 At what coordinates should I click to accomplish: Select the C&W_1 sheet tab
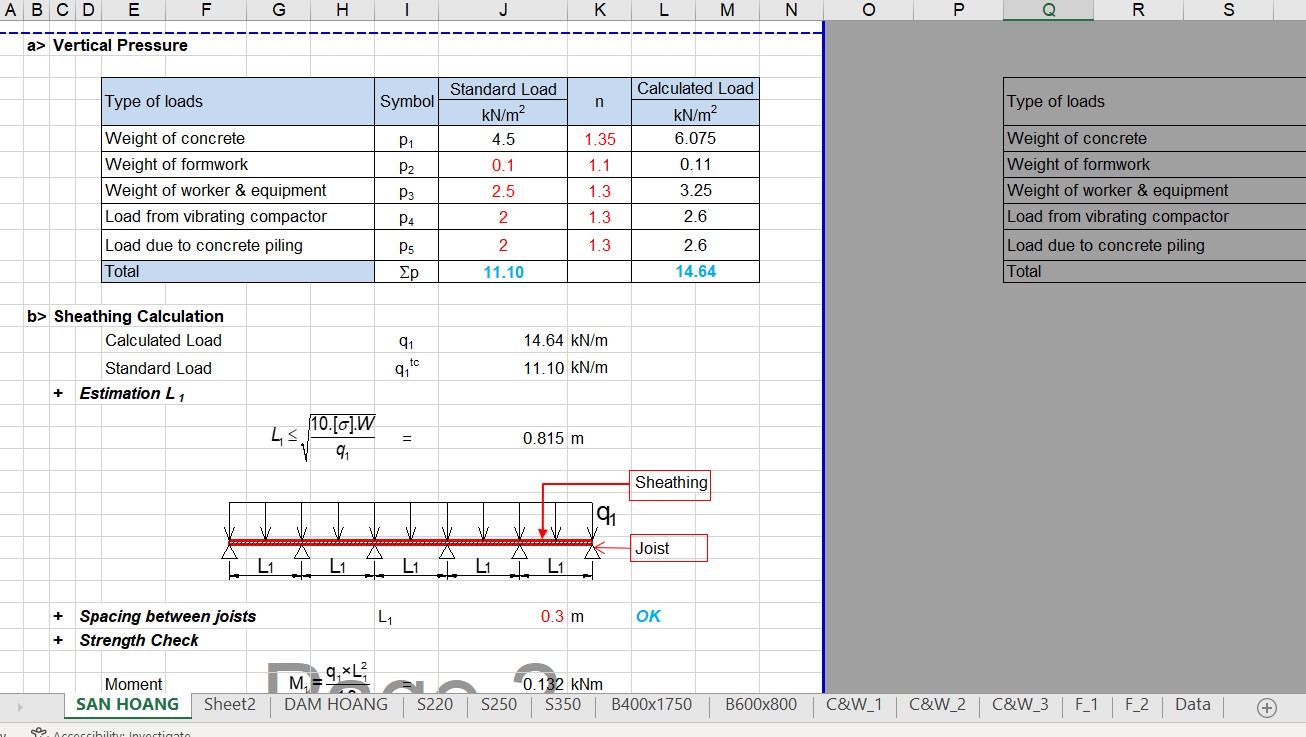click(x=854, y=704)
